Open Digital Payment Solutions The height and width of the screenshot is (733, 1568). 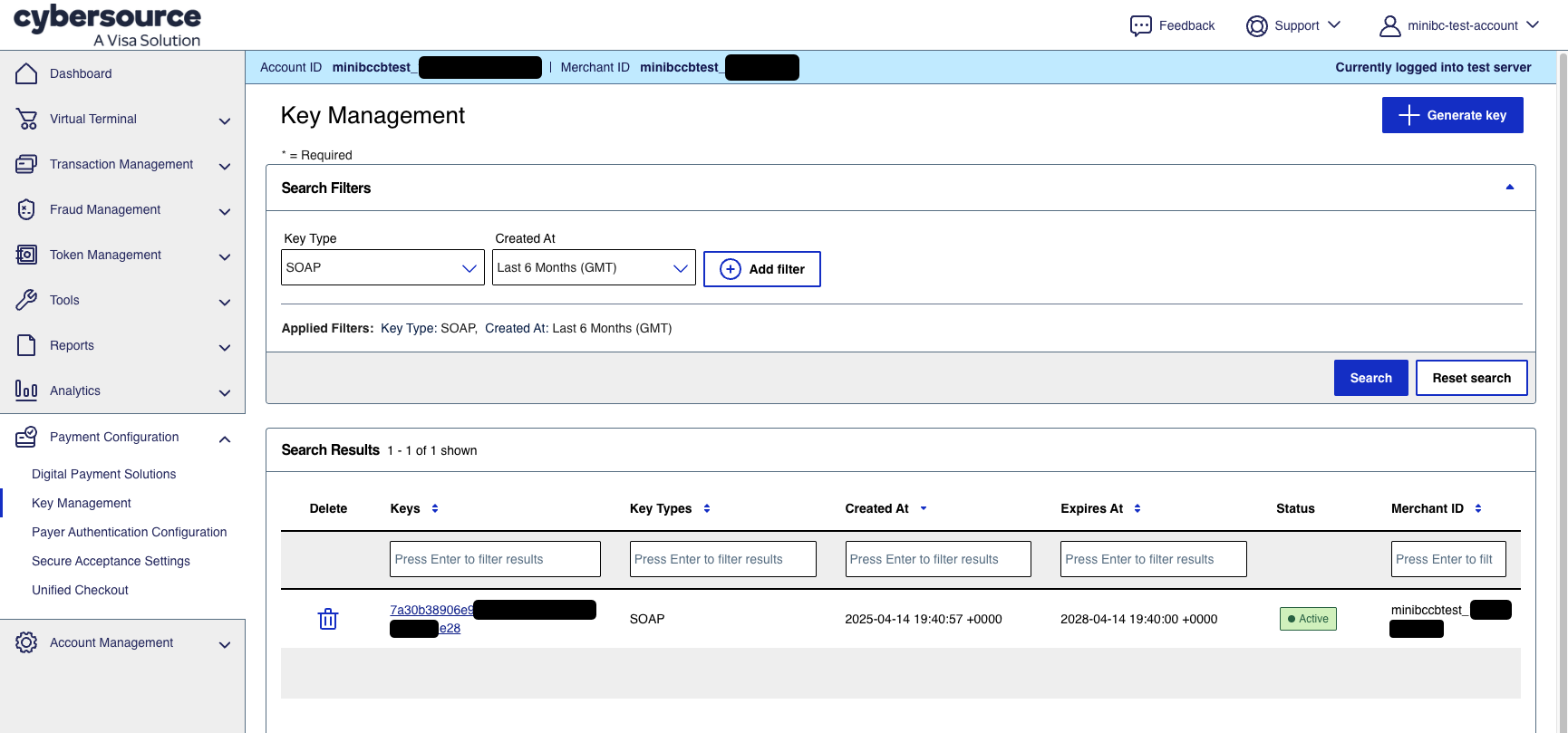coord(103,474)
